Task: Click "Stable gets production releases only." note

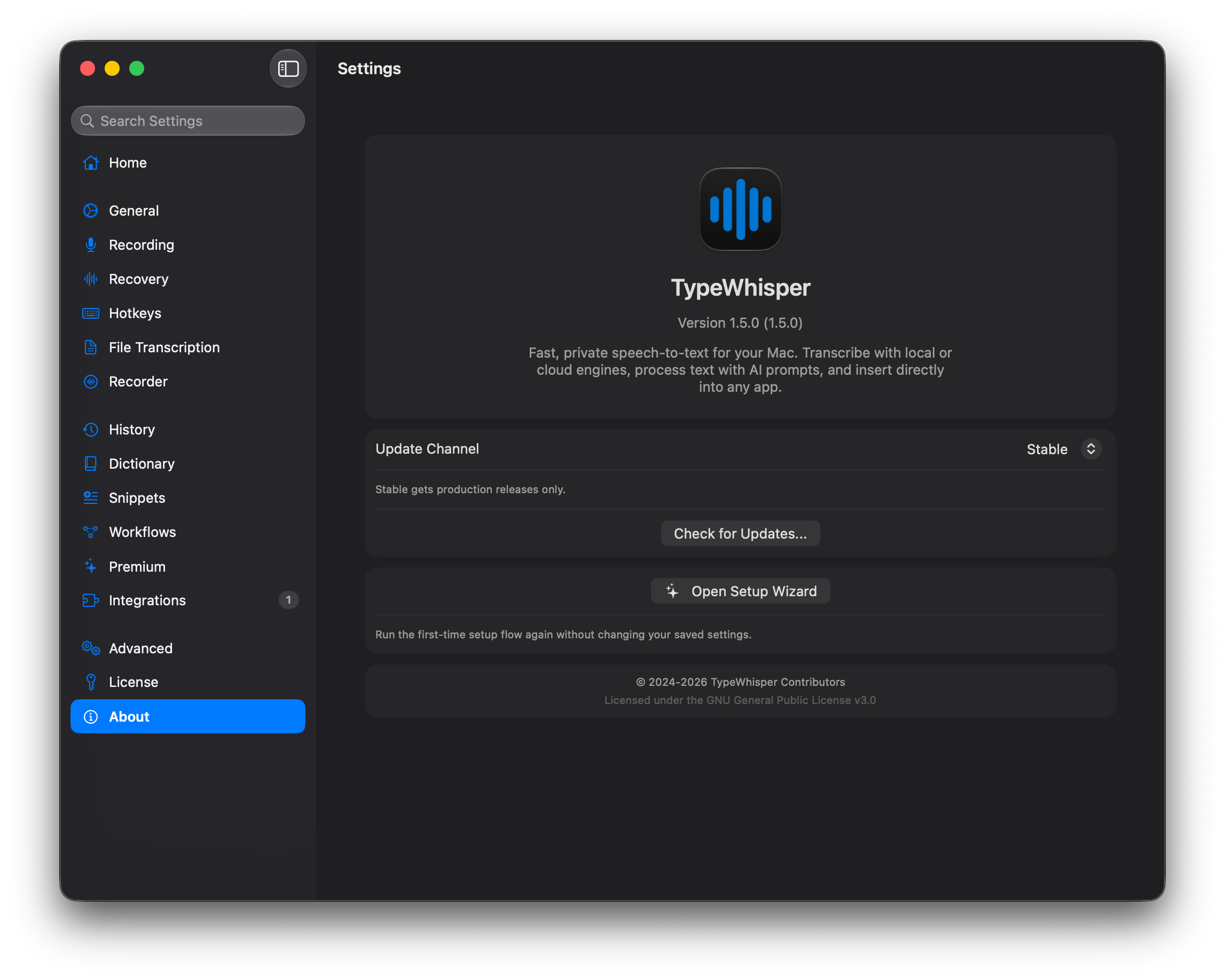Action: tap(470, 489)
